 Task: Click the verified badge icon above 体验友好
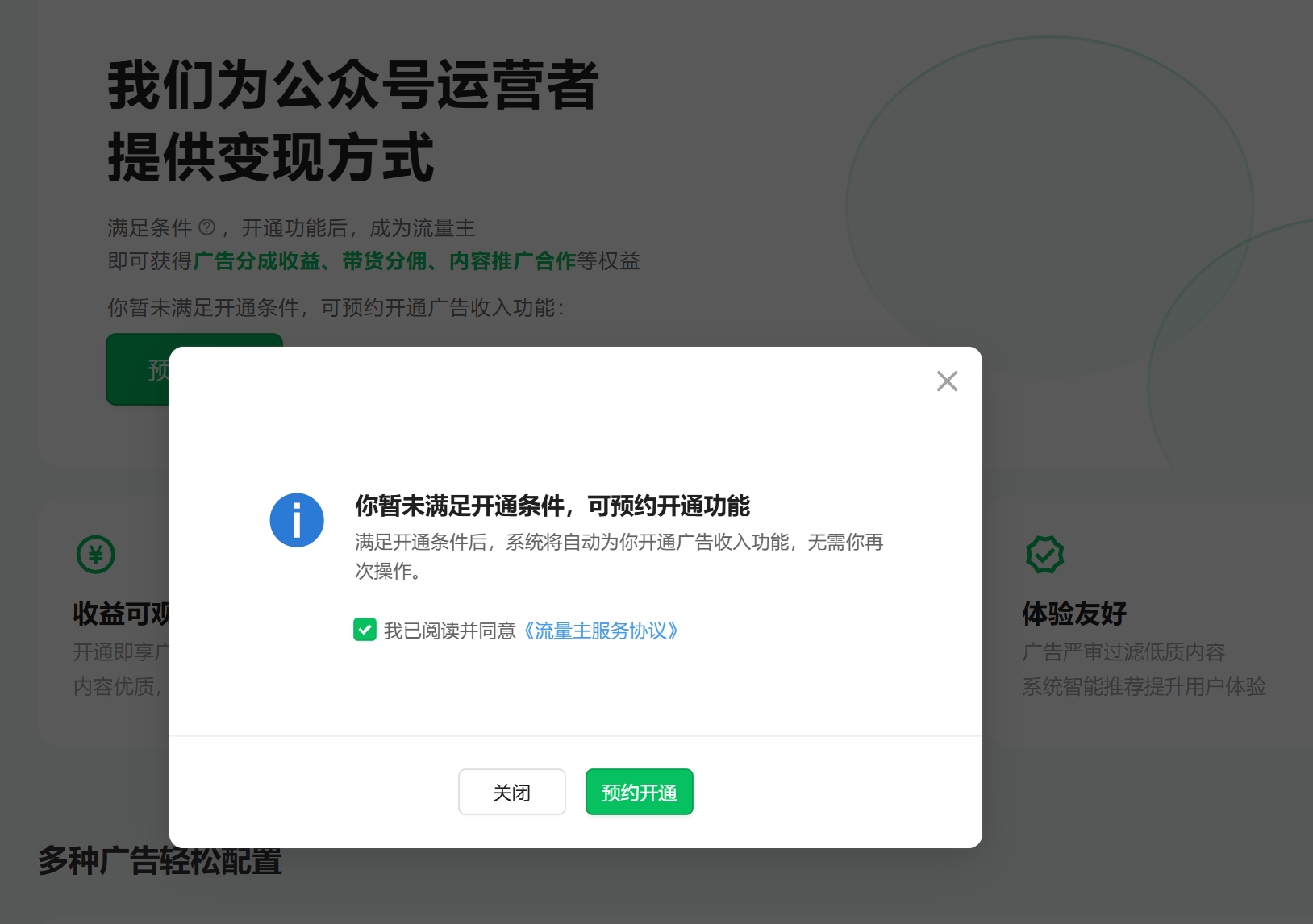coord(1044,555)
